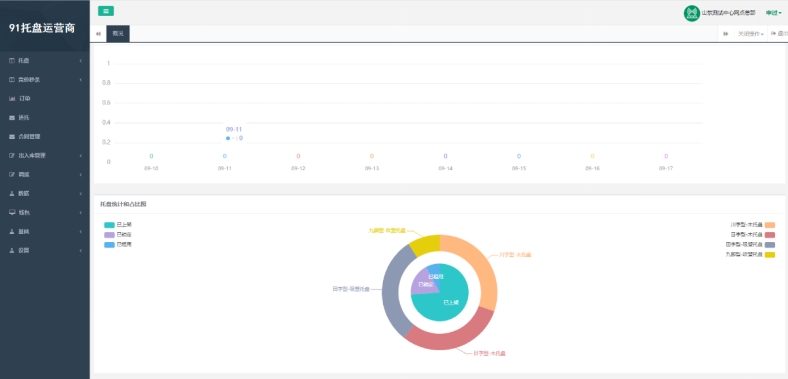Click the 田字型-吹塑托盘 label left of pie
The height and width of the screenshot is (379, 788).
(351, 289)
